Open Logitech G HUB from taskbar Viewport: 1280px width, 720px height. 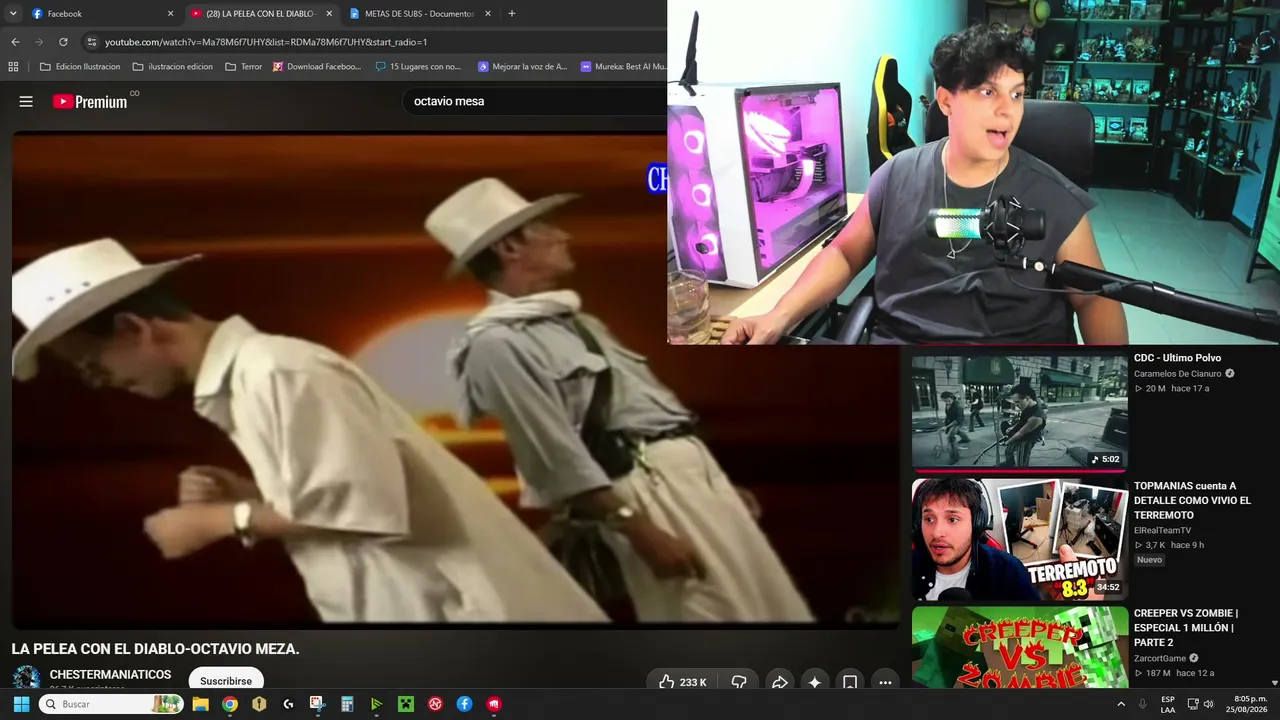point(288,704)
